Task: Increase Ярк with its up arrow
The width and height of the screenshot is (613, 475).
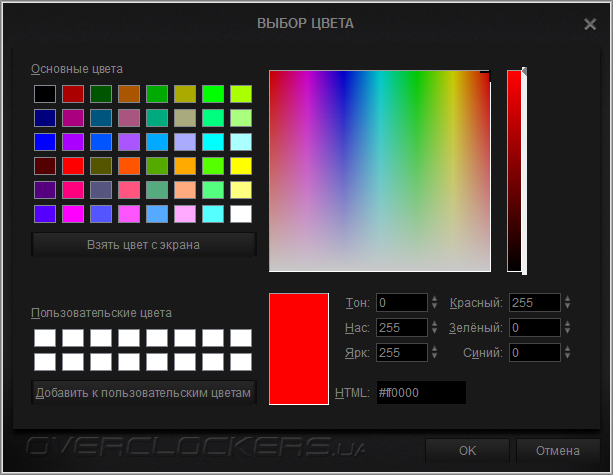Action: click(434, 348)
